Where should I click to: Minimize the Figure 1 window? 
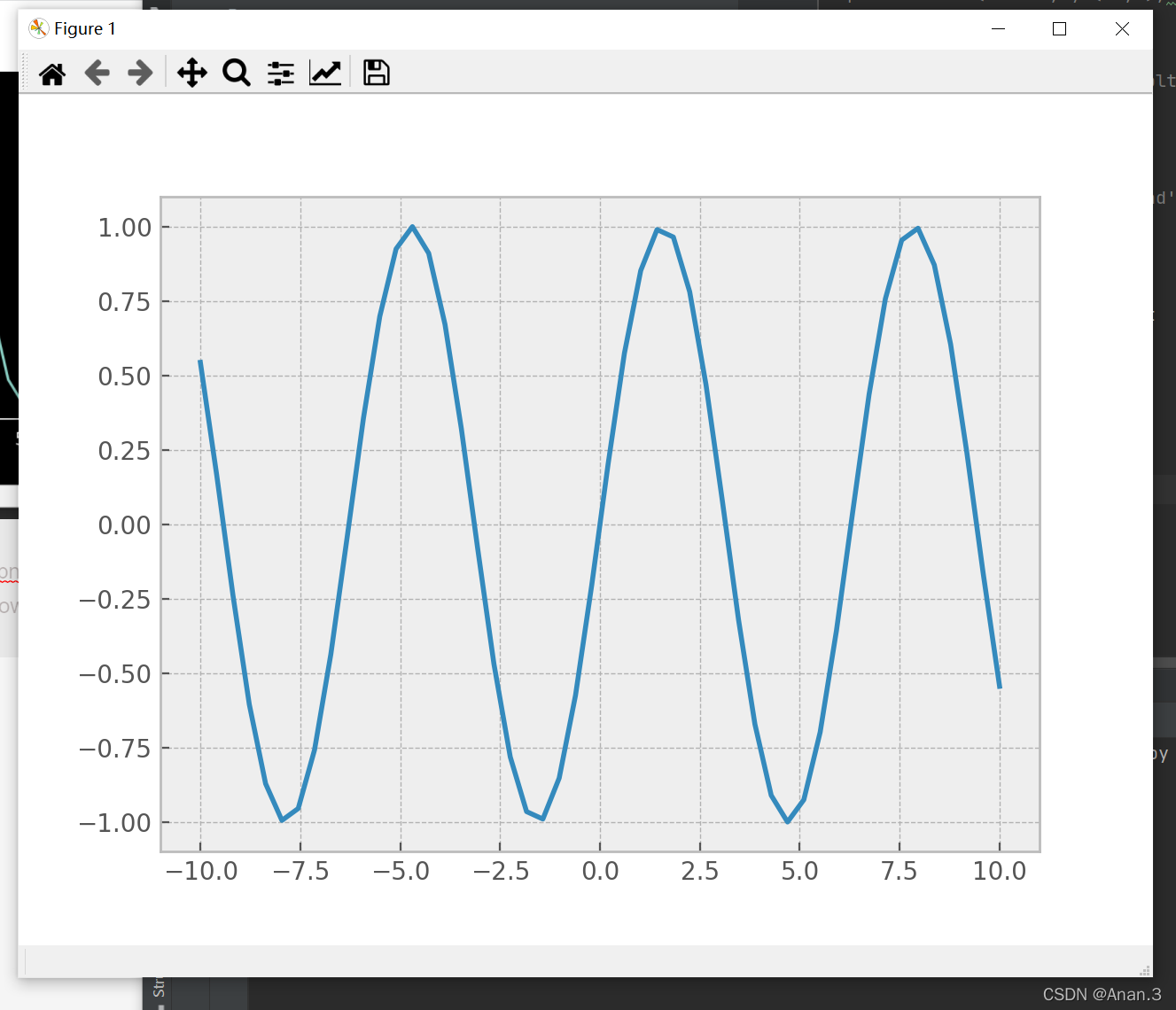(x=999, y=28)
